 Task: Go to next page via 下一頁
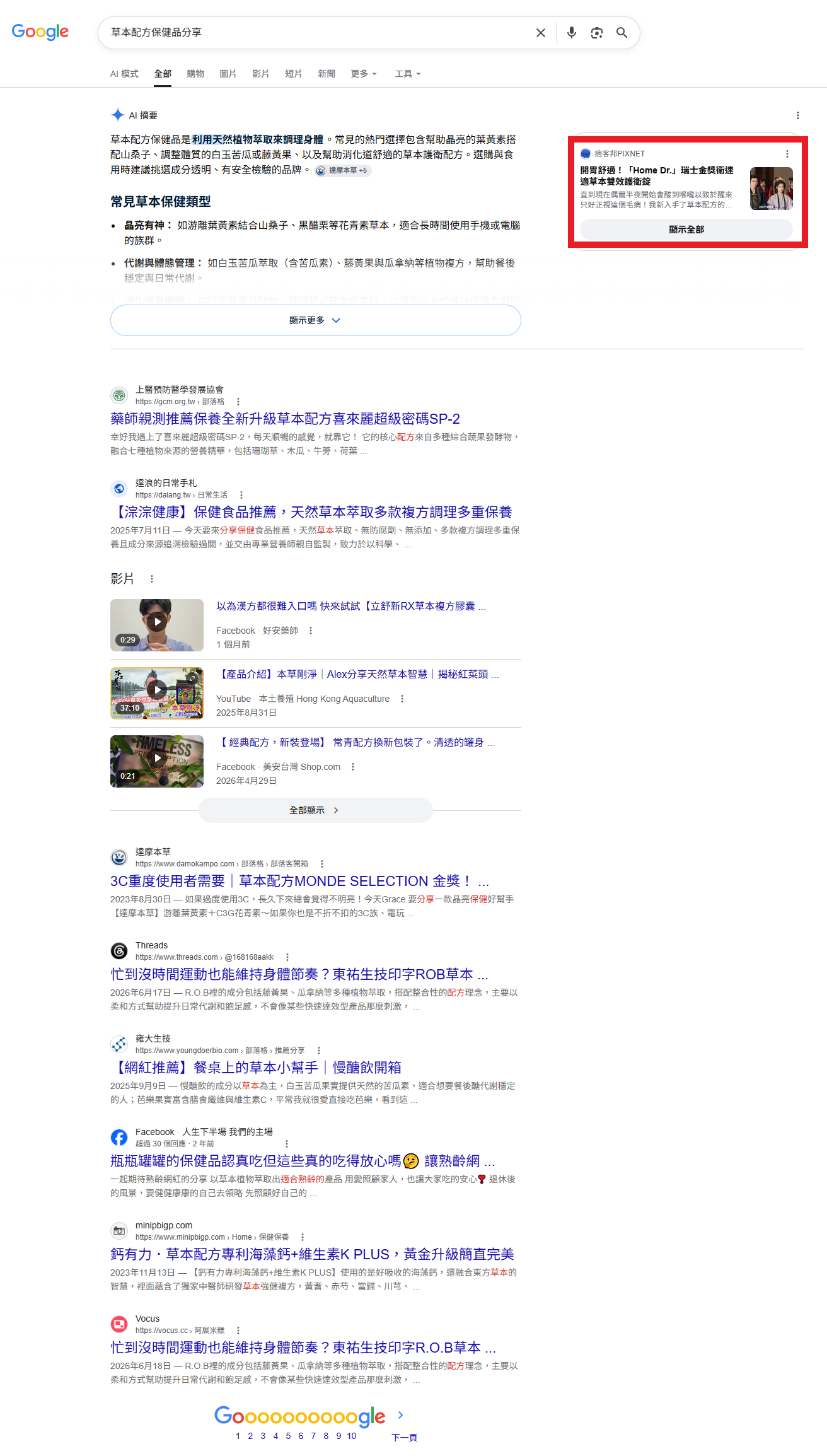[x=404, y=1437]
